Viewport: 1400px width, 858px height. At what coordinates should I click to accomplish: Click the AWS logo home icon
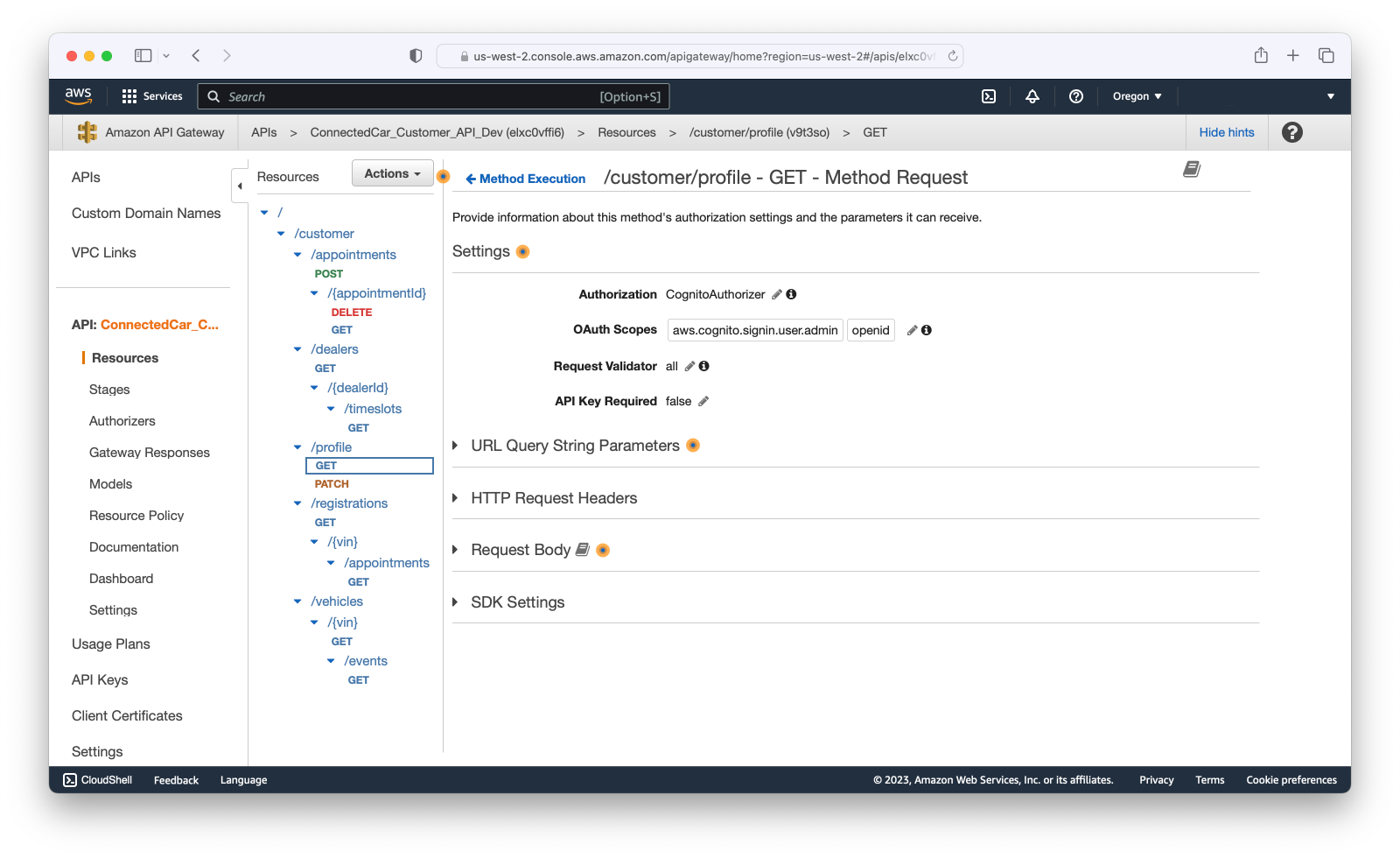(x=78, y=96)
